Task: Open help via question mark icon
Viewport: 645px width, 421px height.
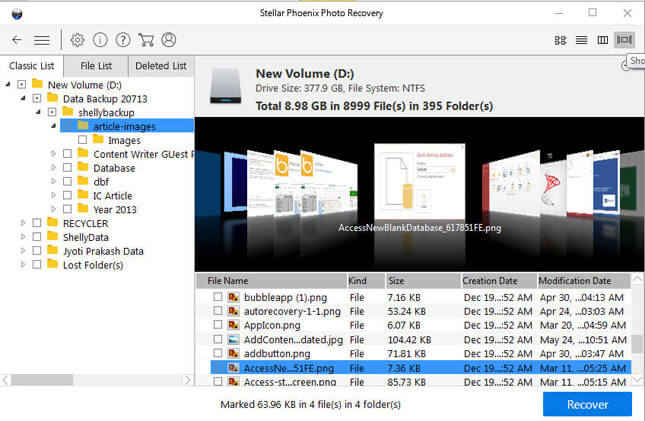Action: (123, 40)
